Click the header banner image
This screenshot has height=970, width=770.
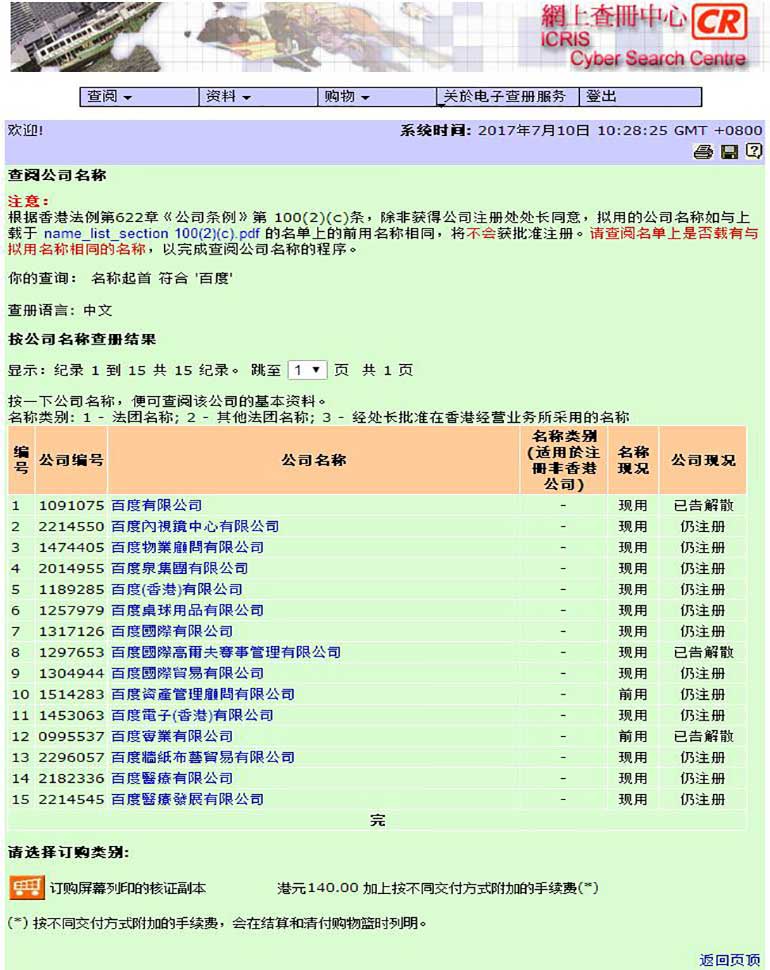300,36
